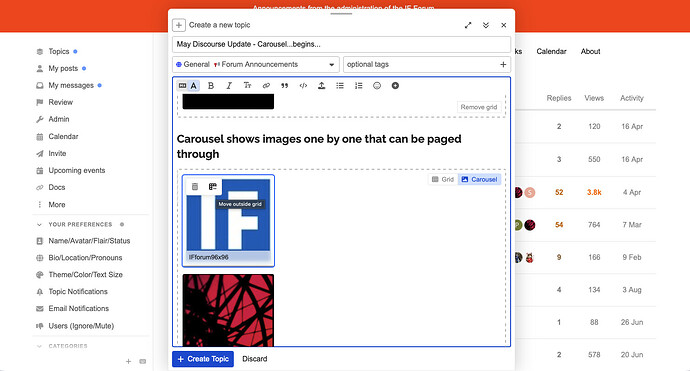The image size is (690, 371).
Task: Minimize the composer with double chevron
Action: [486, 26]
